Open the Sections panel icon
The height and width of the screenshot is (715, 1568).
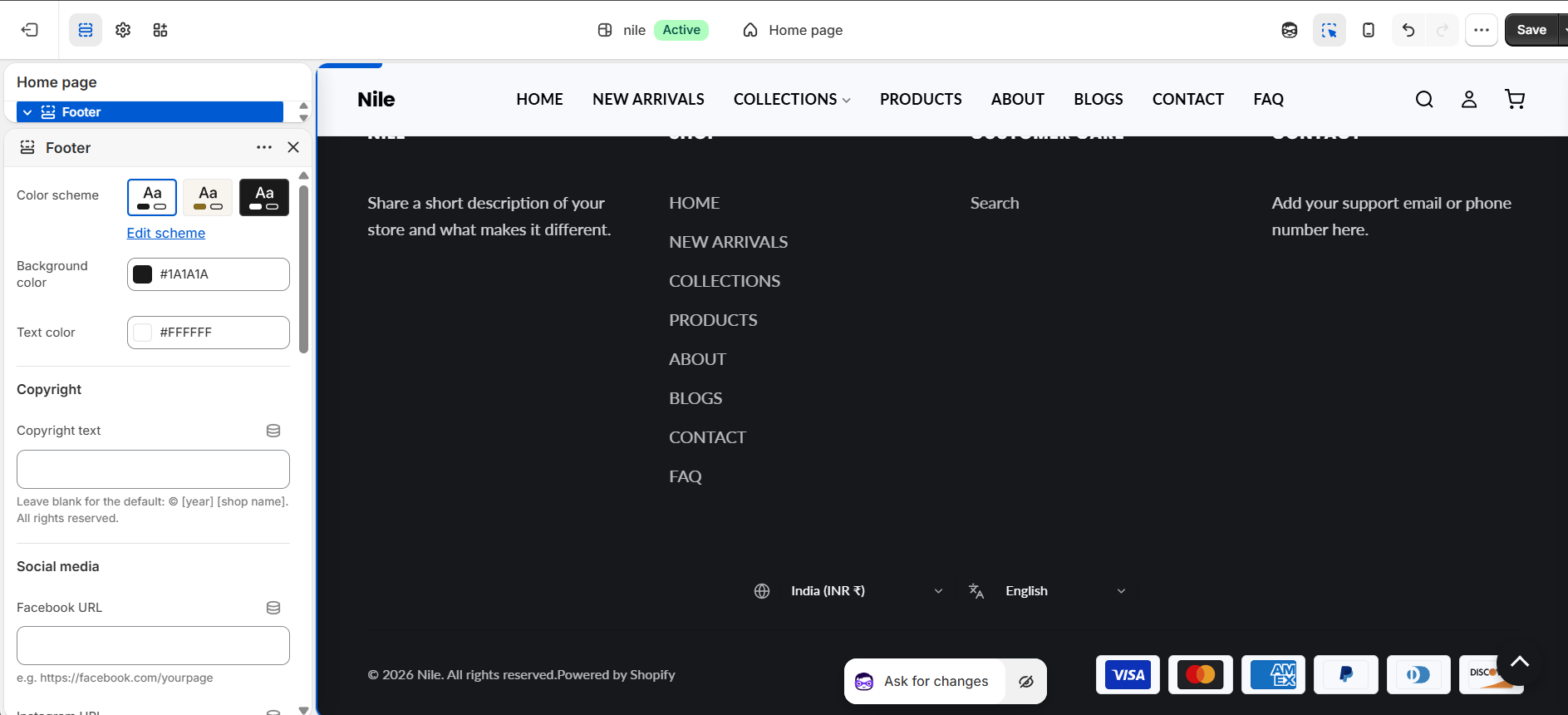86,30
